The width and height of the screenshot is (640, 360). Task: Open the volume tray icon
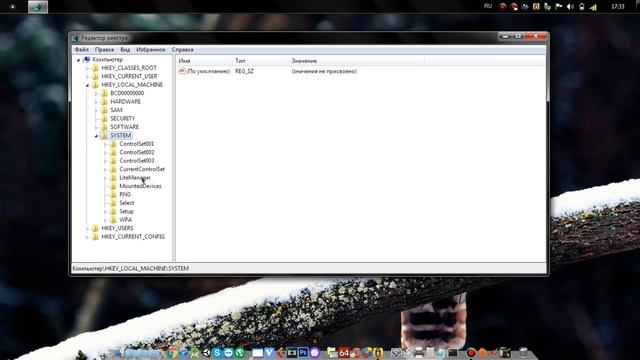tap(570, 7)
